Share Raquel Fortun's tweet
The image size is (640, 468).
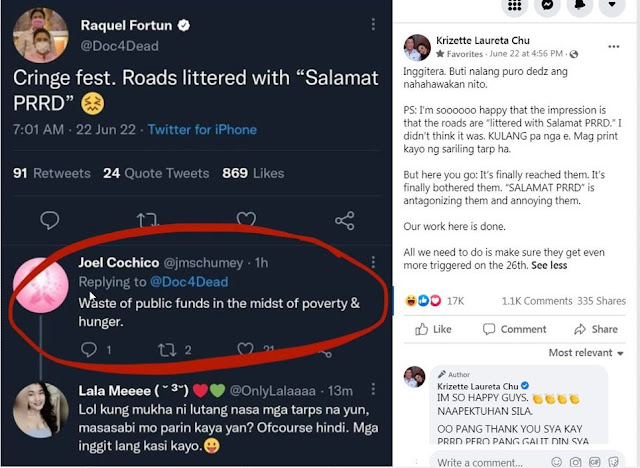pos(344,219)
